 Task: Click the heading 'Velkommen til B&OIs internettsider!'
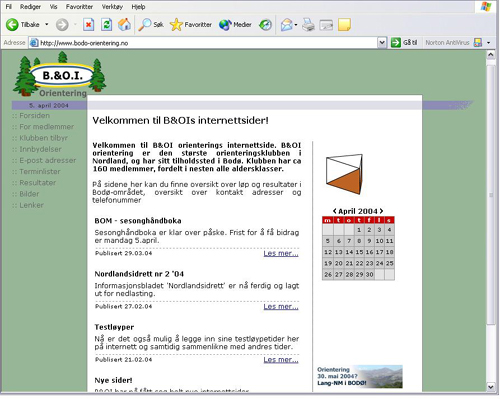180,120
